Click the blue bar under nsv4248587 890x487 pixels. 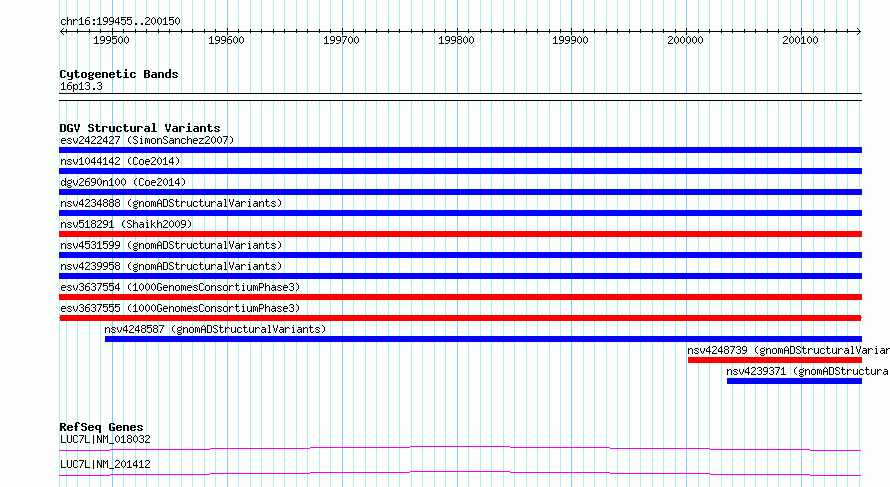point(483,339)
